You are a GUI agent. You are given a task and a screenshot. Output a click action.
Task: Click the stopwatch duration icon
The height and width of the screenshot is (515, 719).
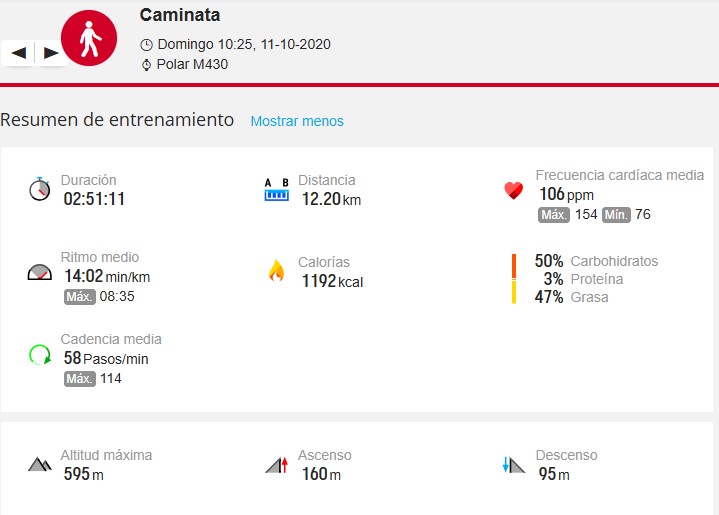point(40,189)
